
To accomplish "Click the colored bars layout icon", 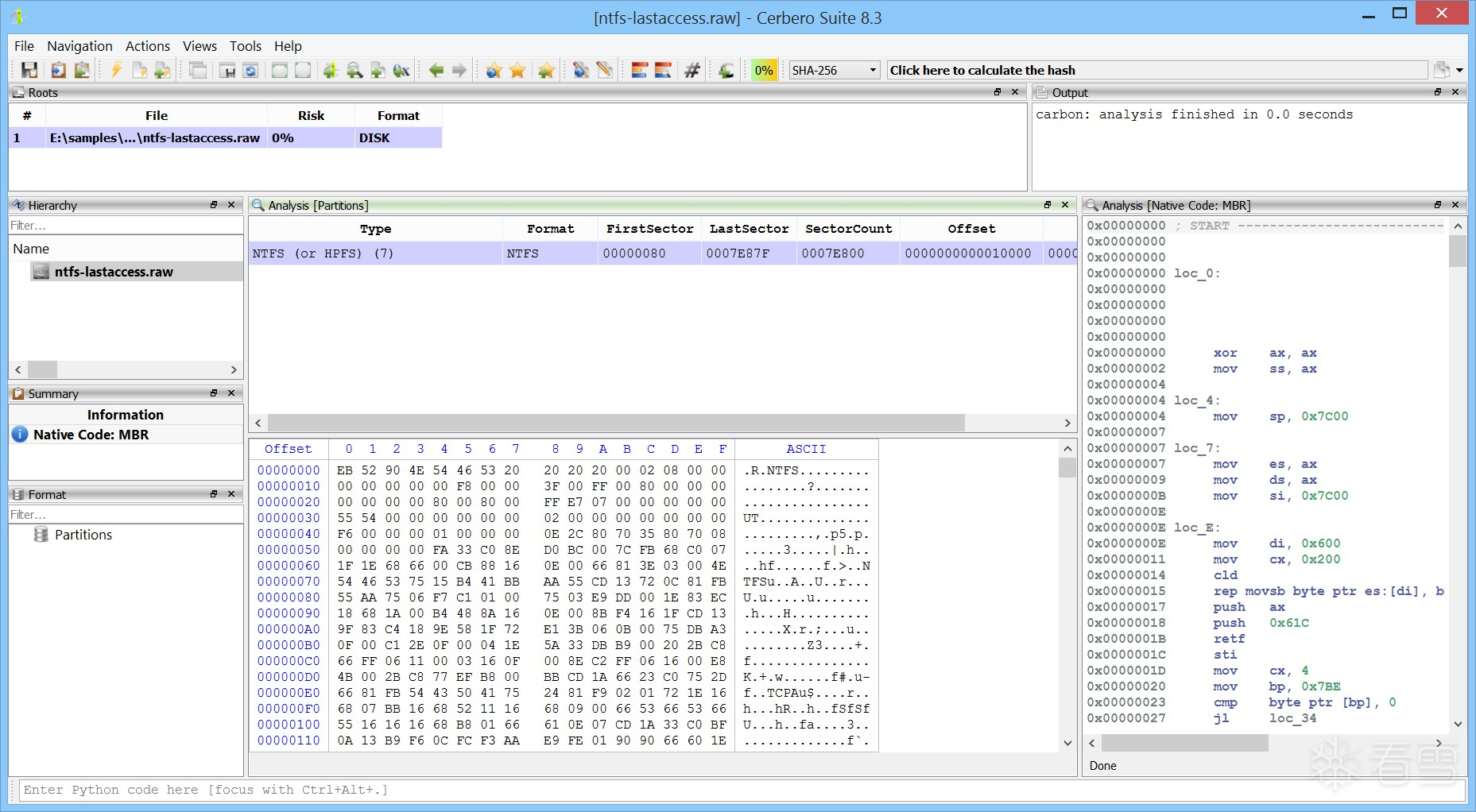I will [639, 70].
